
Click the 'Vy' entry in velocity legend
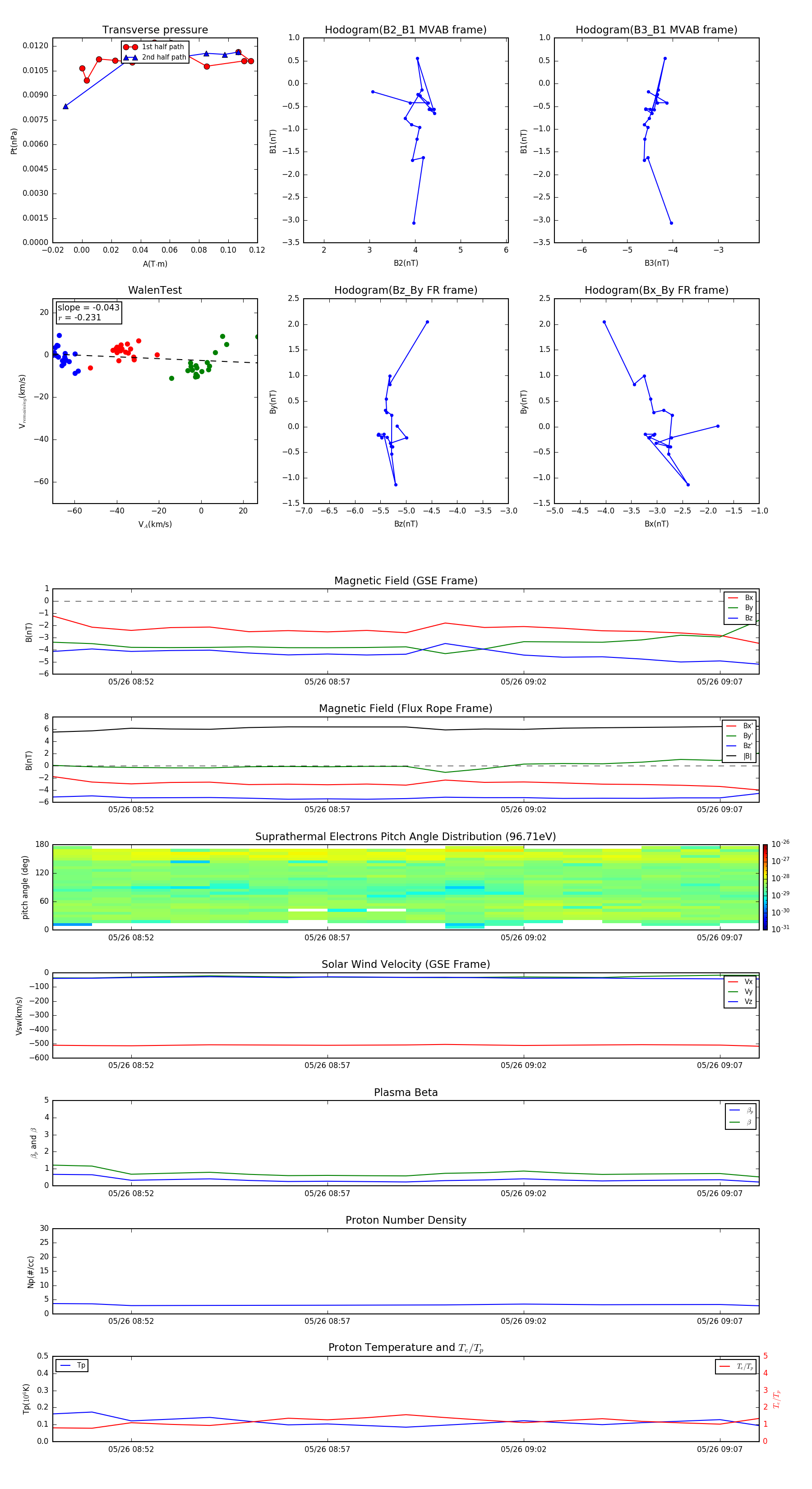coord(740,992)
